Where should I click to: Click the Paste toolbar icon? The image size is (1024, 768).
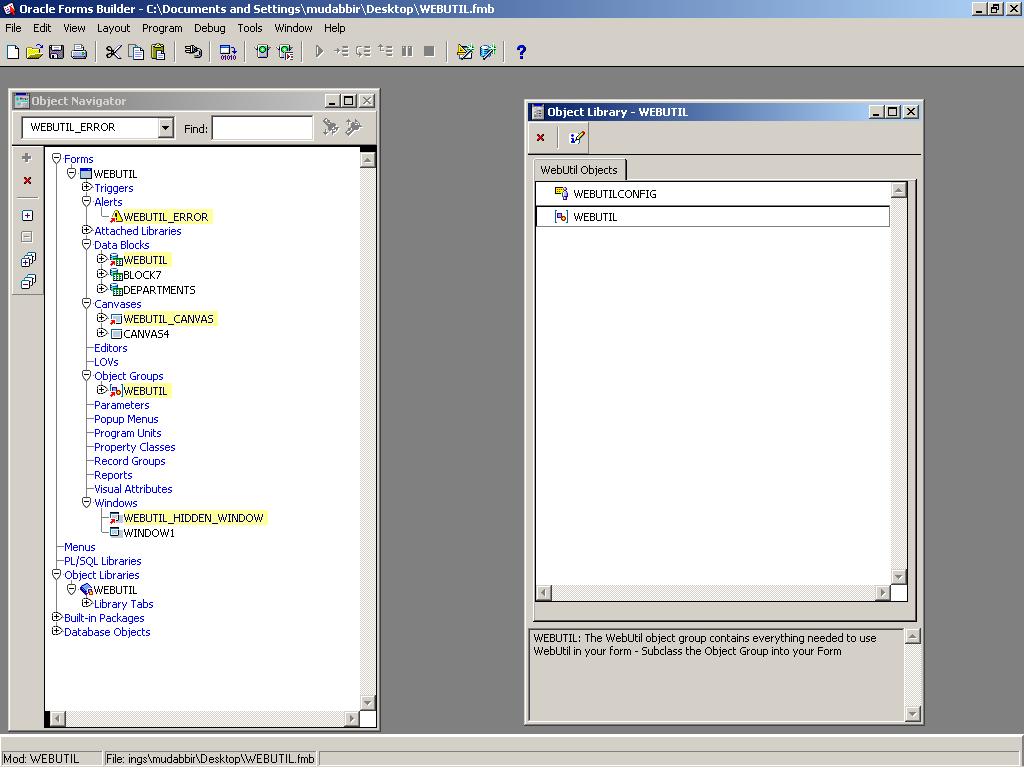click(158, 52)
